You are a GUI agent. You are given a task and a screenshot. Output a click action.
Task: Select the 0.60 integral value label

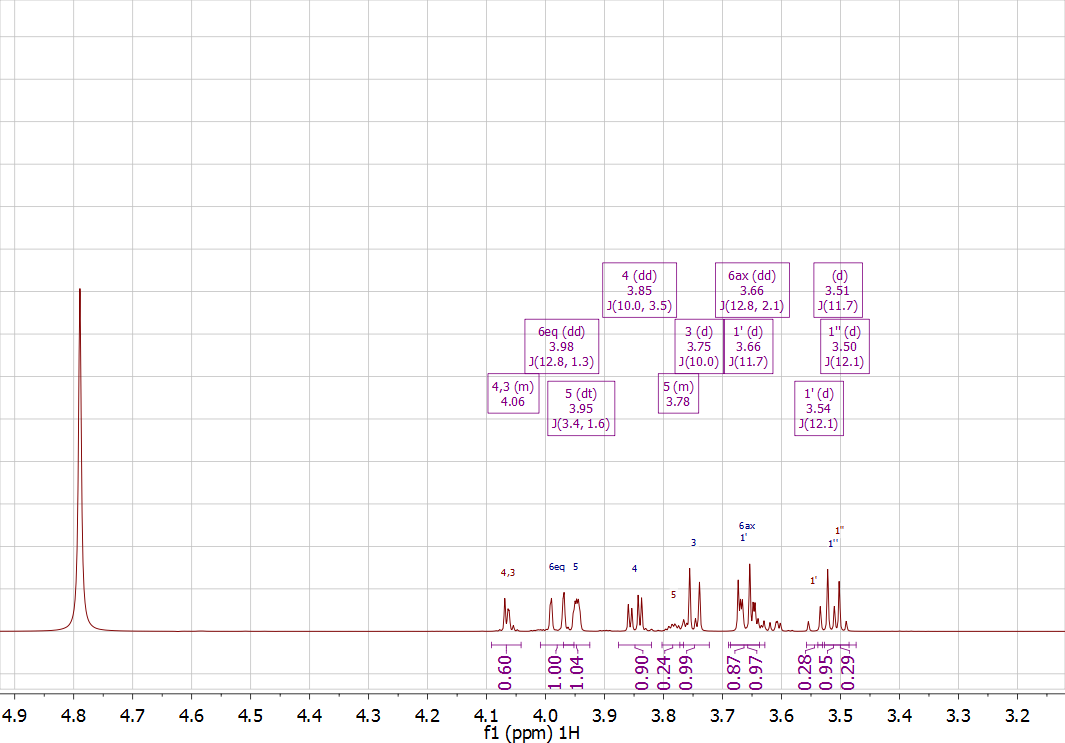pos(504,673)
